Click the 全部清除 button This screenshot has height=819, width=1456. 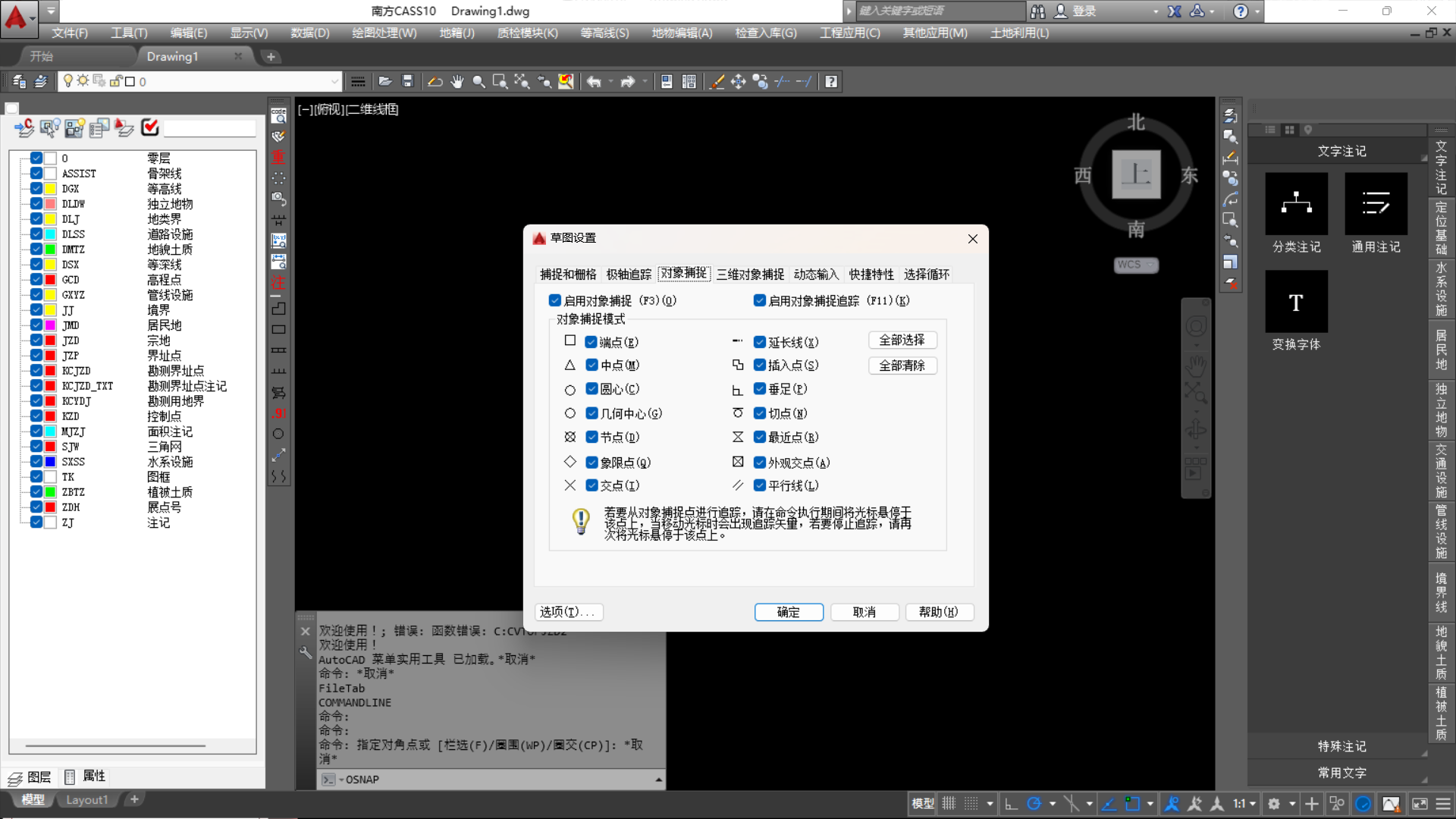(x=902, y=366)
